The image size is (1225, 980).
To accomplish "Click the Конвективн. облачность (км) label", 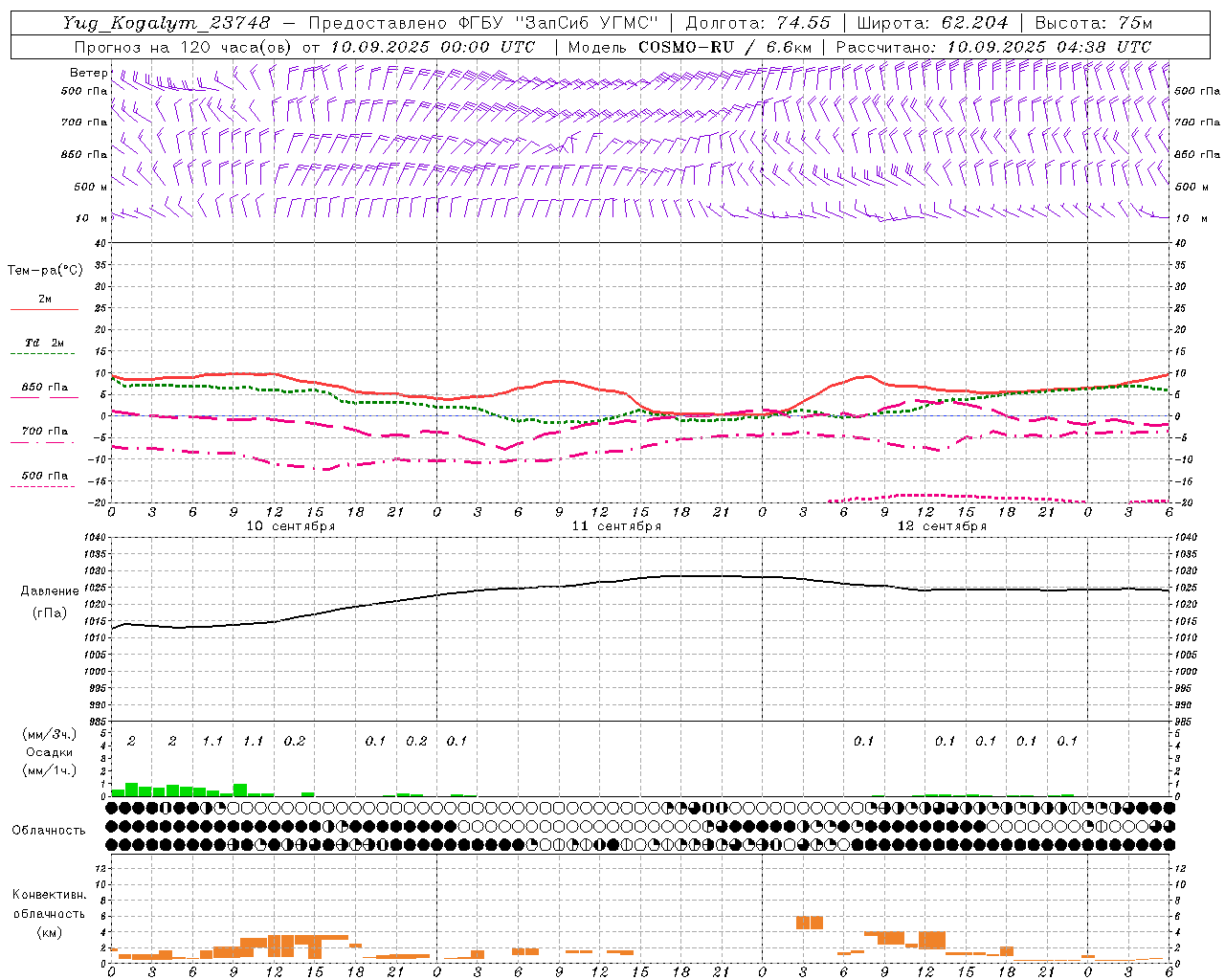I will coord(49,914).
